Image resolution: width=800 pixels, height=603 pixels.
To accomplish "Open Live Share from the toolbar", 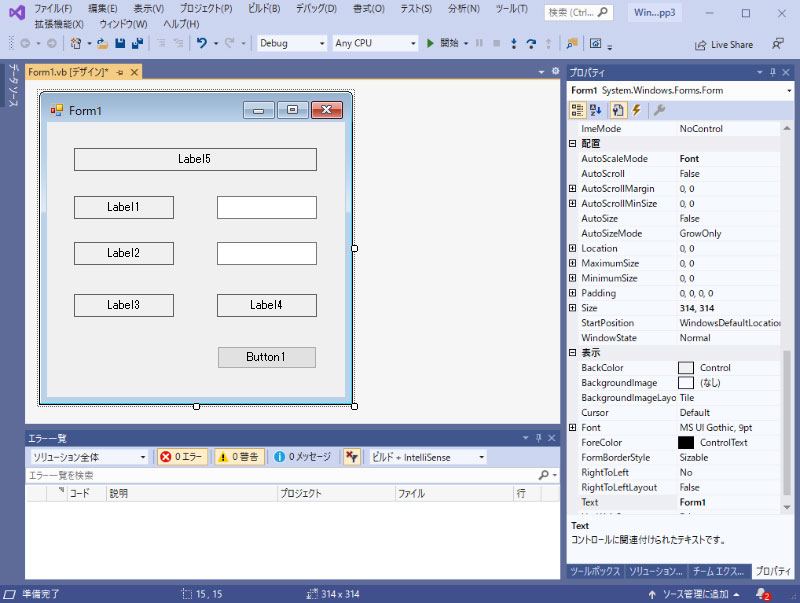I will point(722,44).
